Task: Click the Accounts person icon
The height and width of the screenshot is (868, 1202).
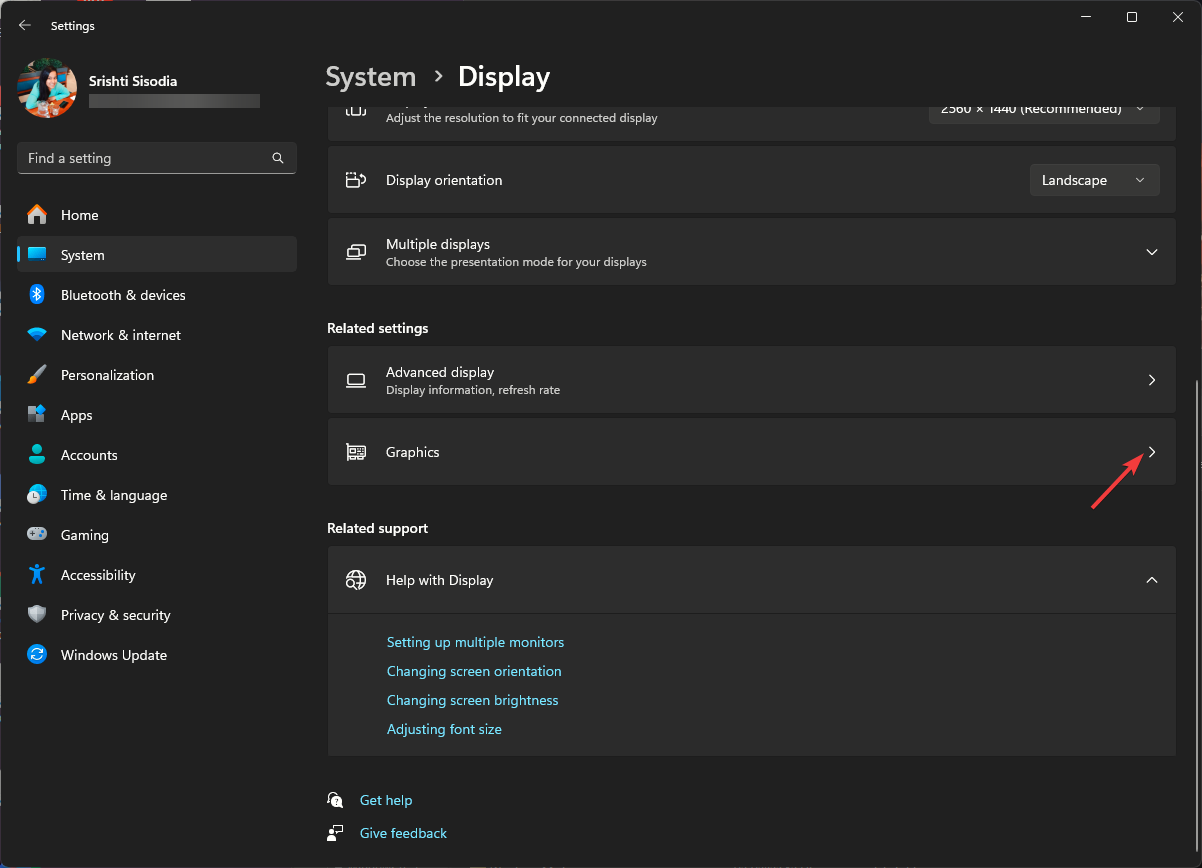Action: (x=37, y=455)
